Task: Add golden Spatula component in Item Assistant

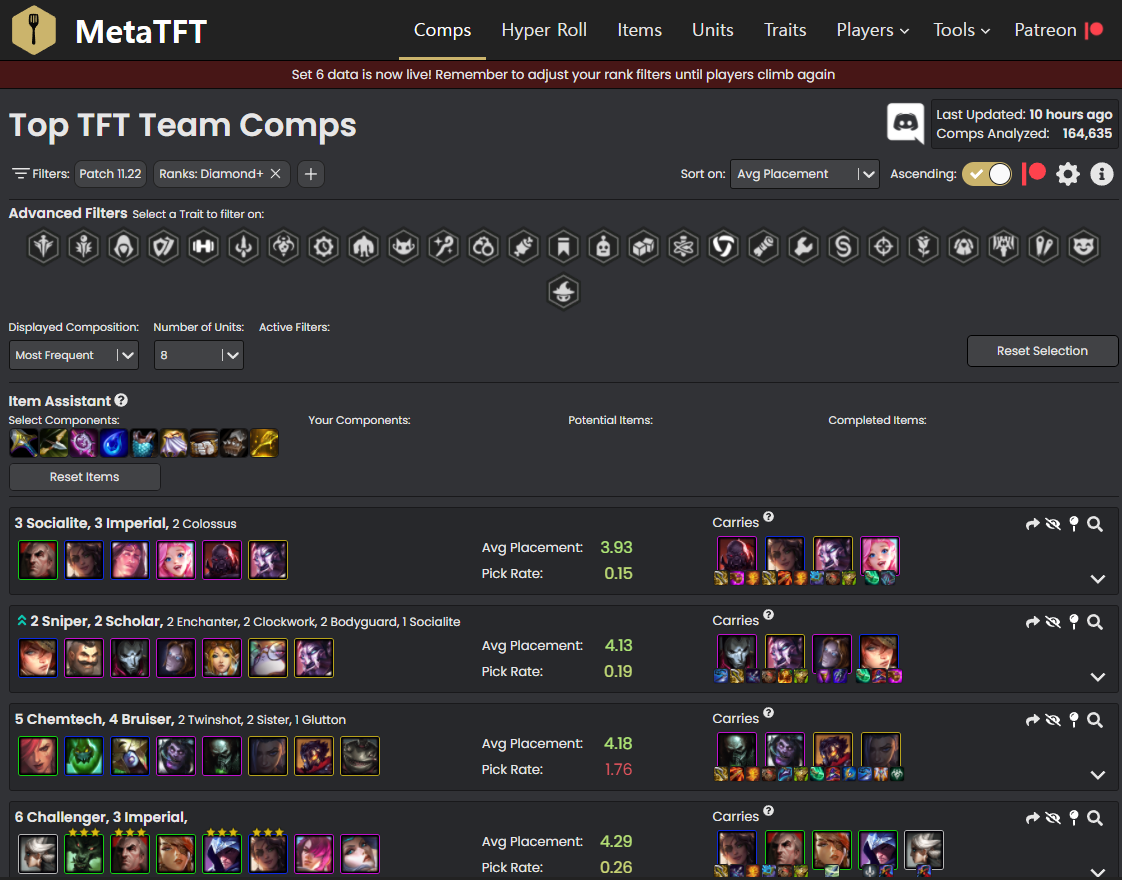Action: point(264,443)
